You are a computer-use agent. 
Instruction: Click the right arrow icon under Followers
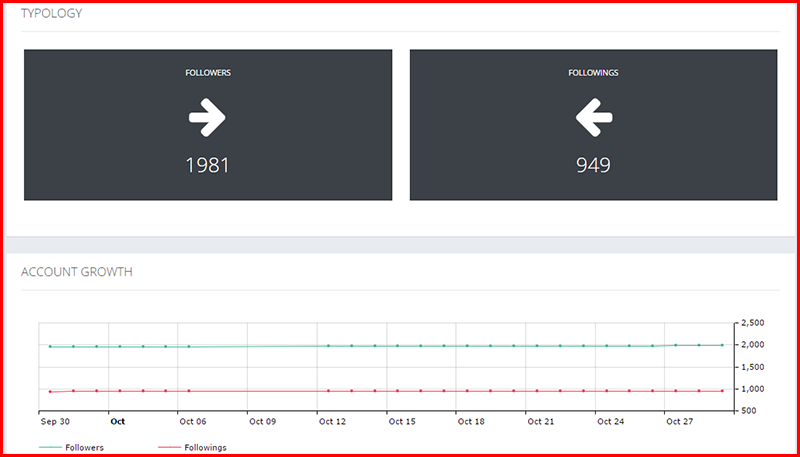tap(207, 118)
